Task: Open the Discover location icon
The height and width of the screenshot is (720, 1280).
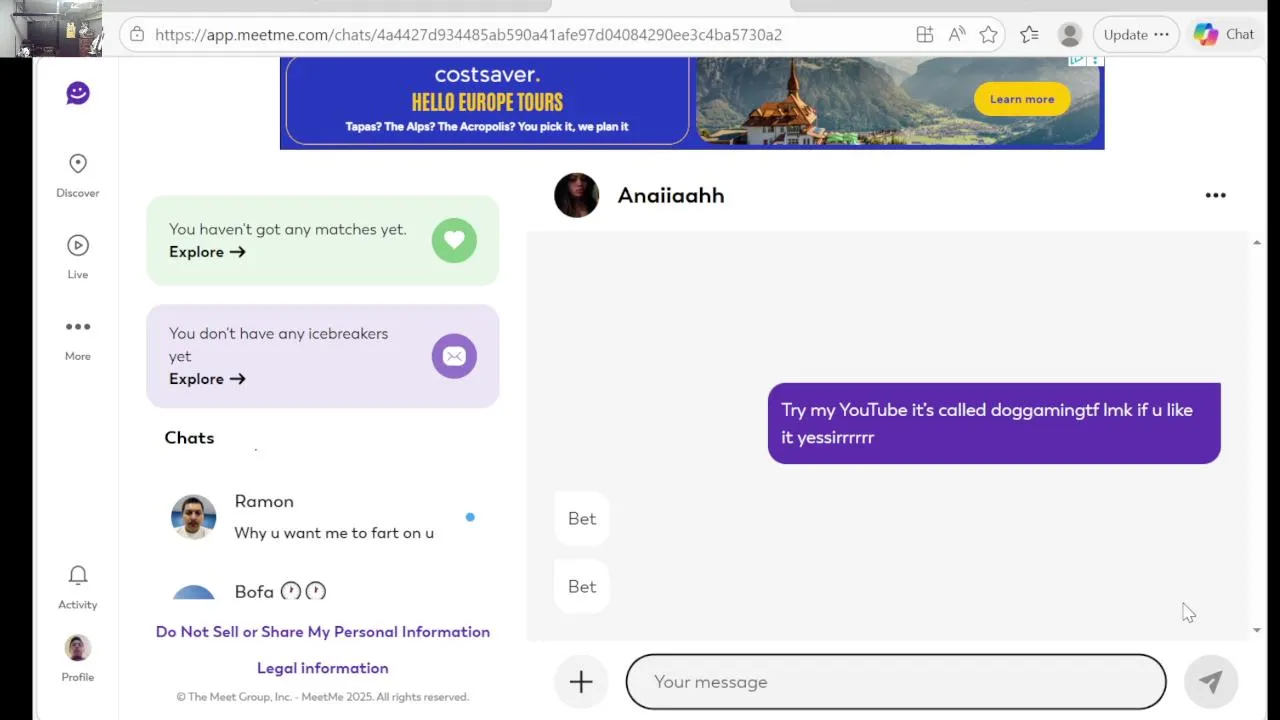Action: (x=78, y=163)
